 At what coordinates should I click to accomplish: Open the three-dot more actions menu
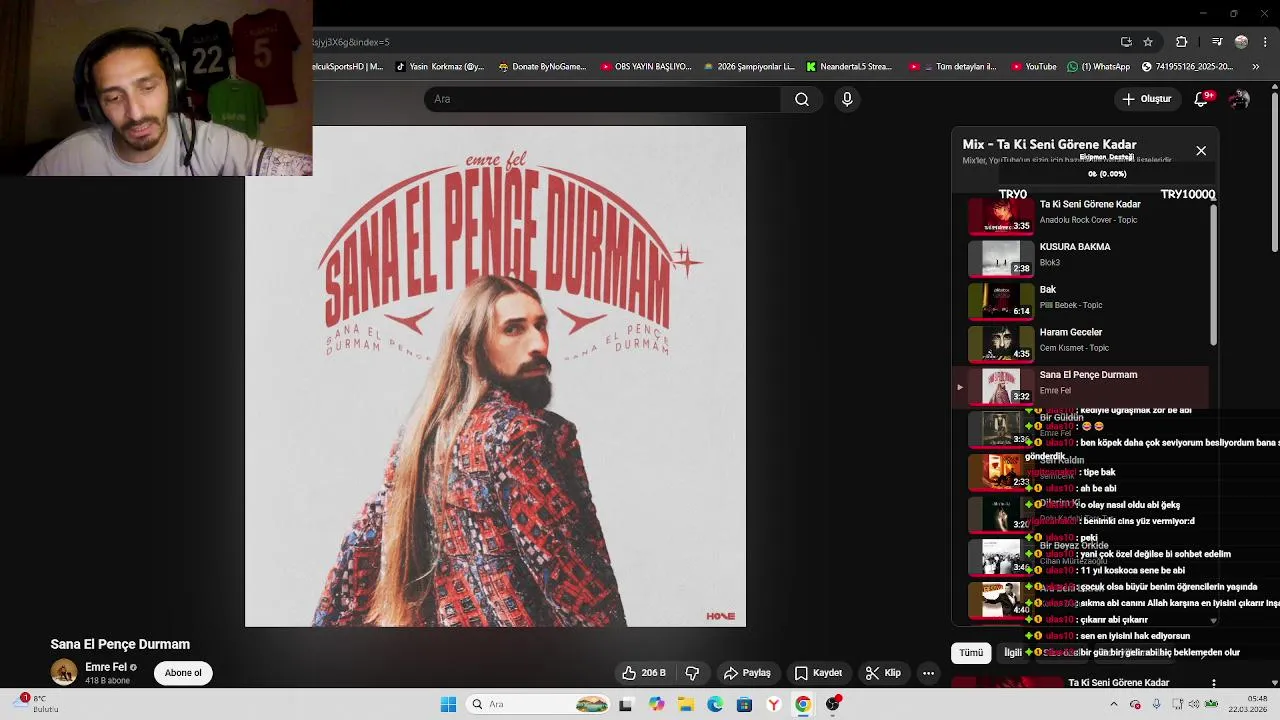(928, 673)
